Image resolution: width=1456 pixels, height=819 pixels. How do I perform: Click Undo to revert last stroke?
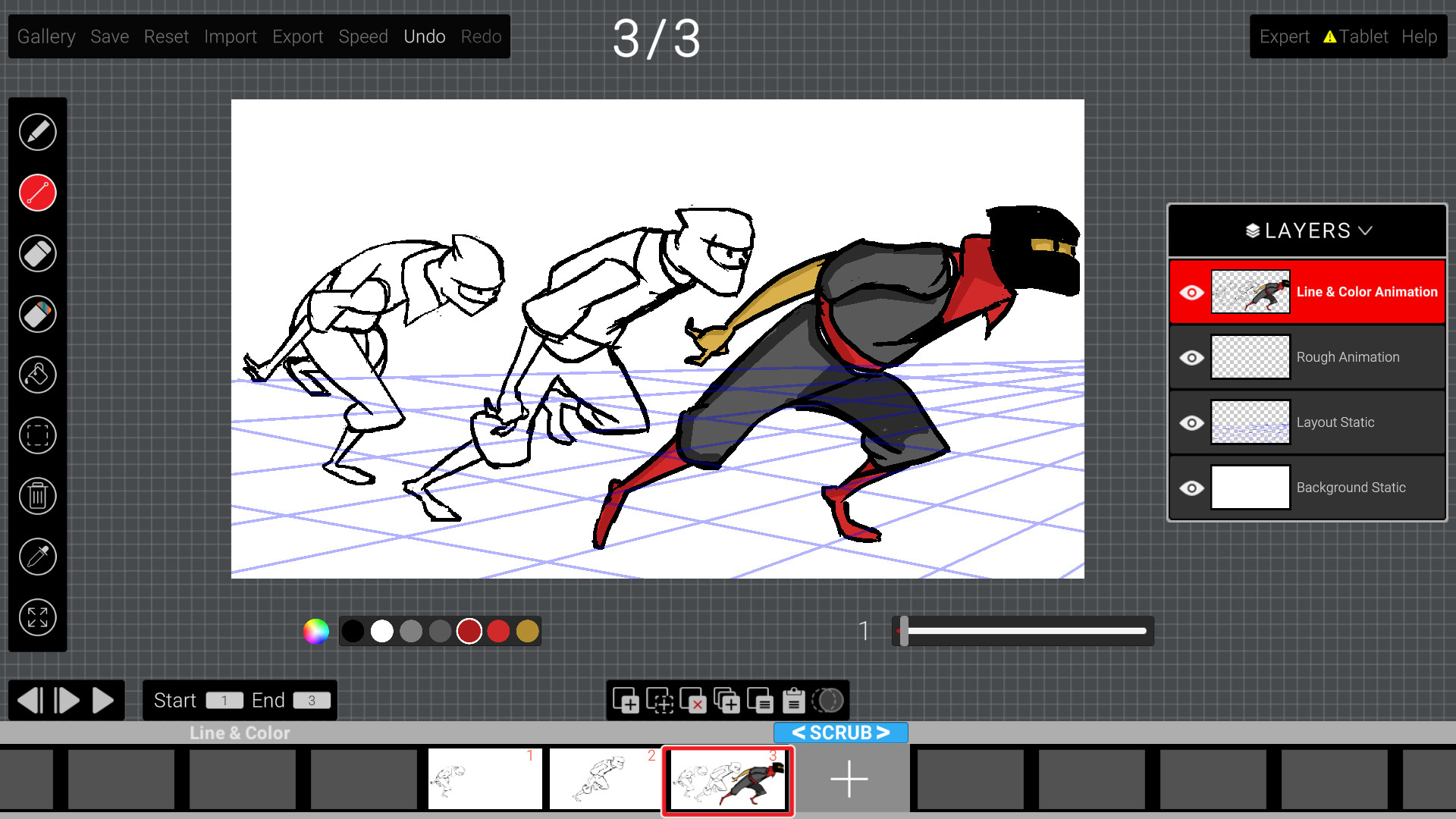[x=425, y=36]
